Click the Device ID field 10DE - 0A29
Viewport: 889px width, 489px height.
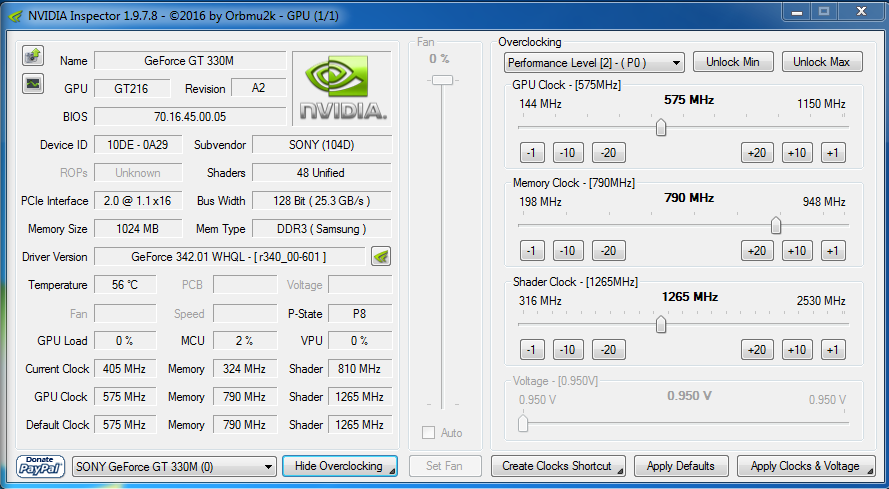point(138,145)
